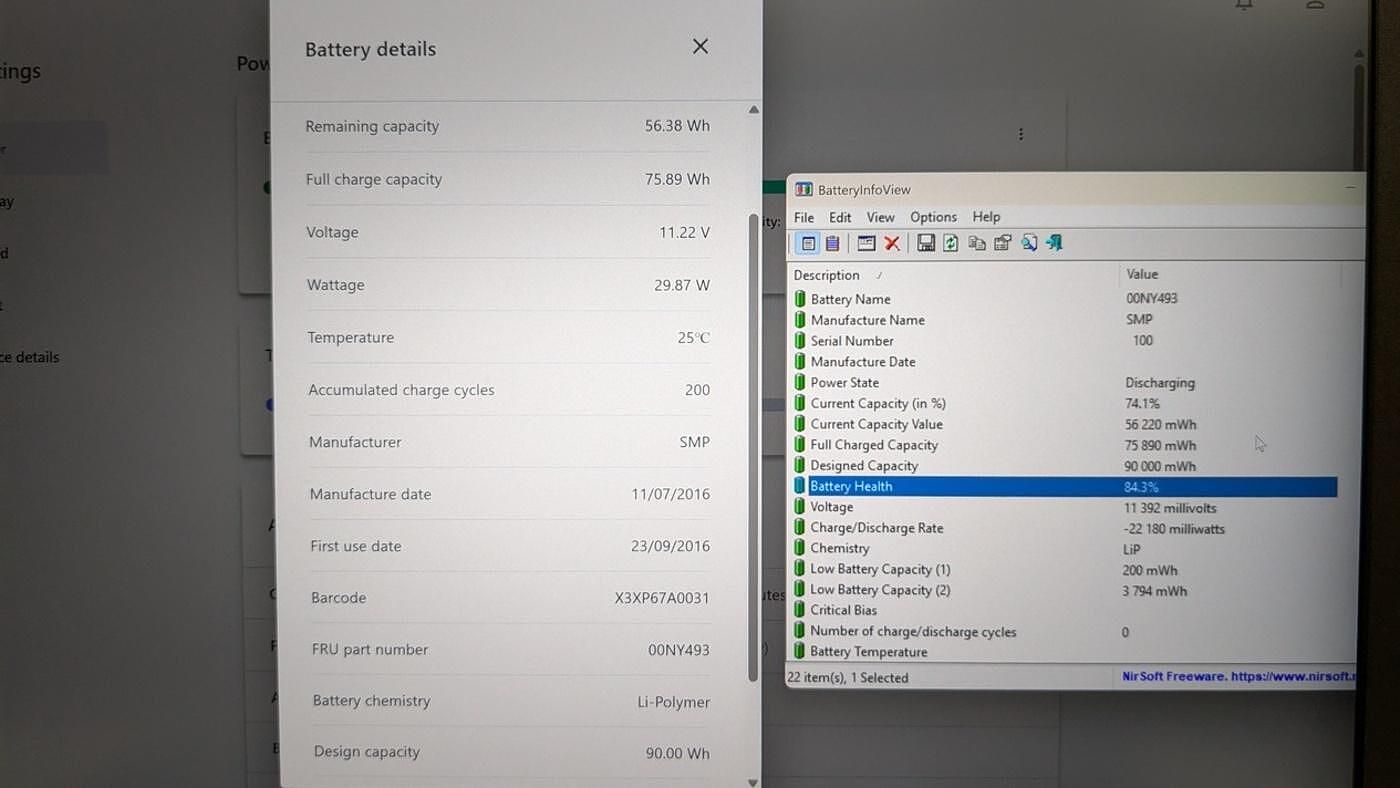Select the Manufacture Name row in BatteryInfoView

(x=1064, y=320)
